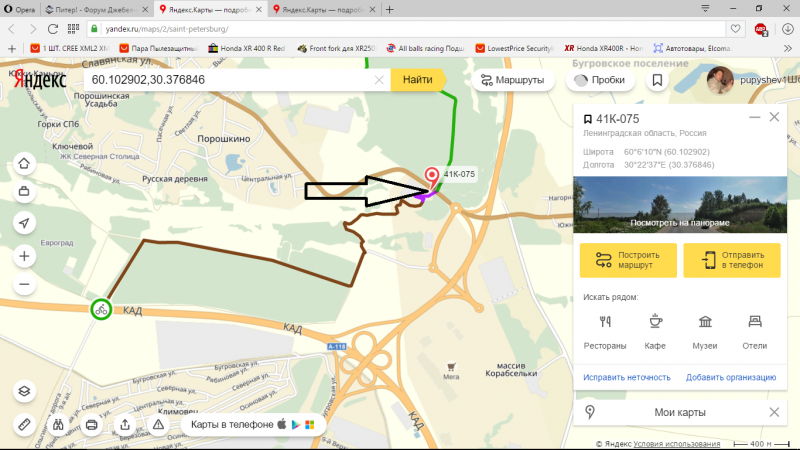Show more bookmarks chevron
This screenshot has width=800, height=450.
tap(788, 48)
